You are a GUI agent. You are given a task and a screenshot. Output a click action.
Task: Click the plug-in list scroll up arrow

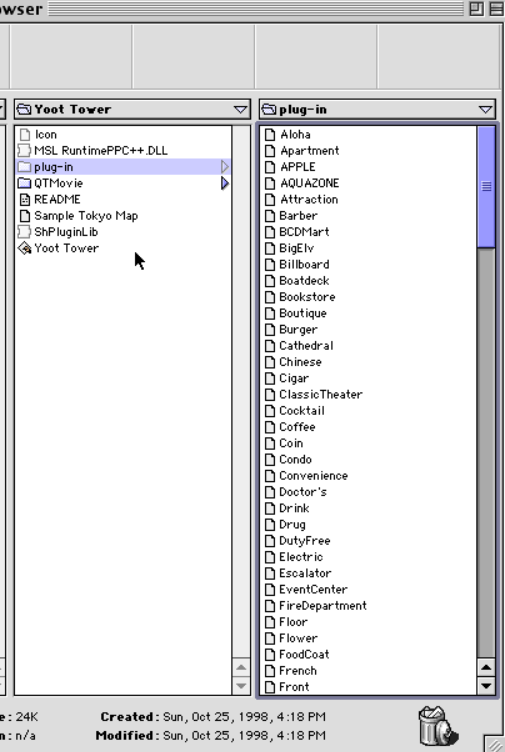(x=486, y=667)
